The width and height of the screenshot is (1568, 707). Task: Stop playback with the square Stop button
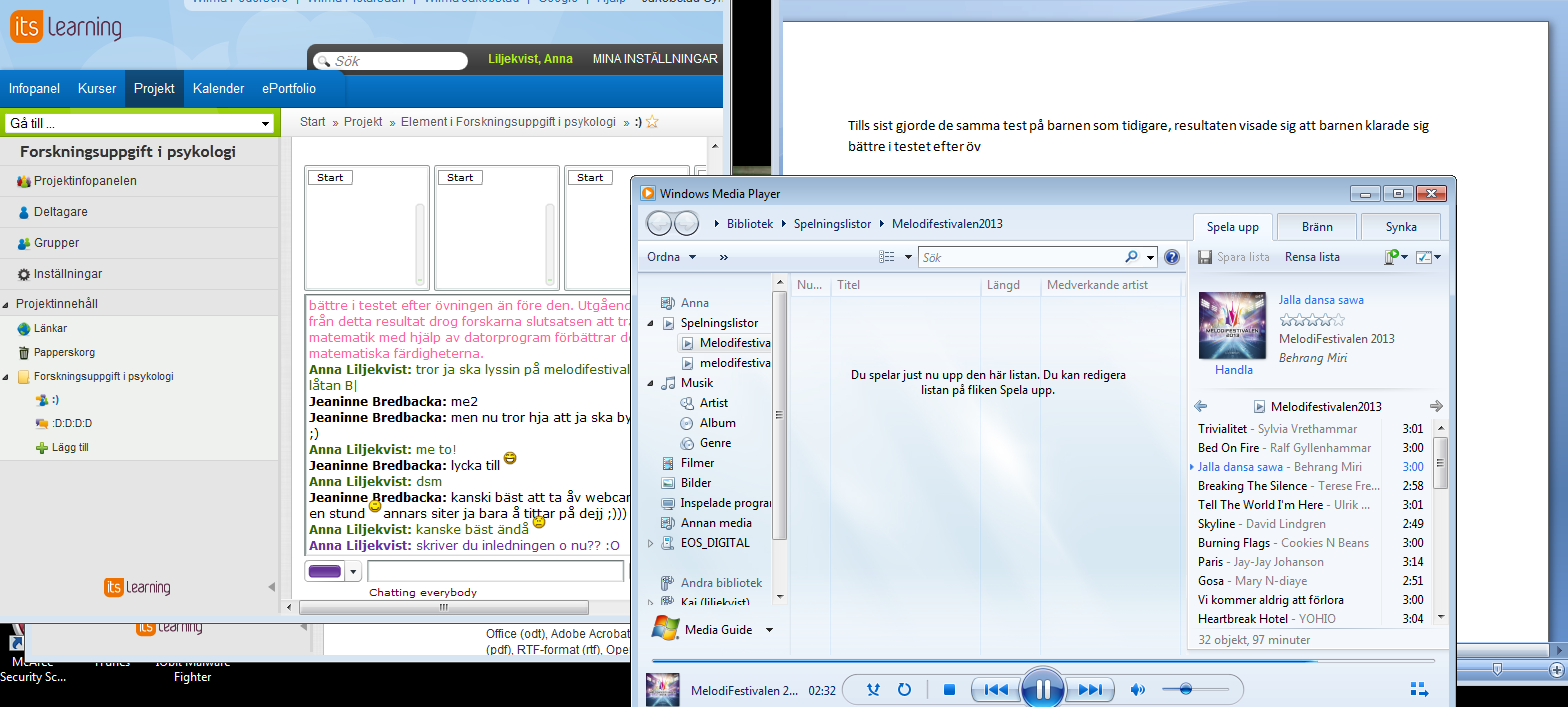click(950, 690)
